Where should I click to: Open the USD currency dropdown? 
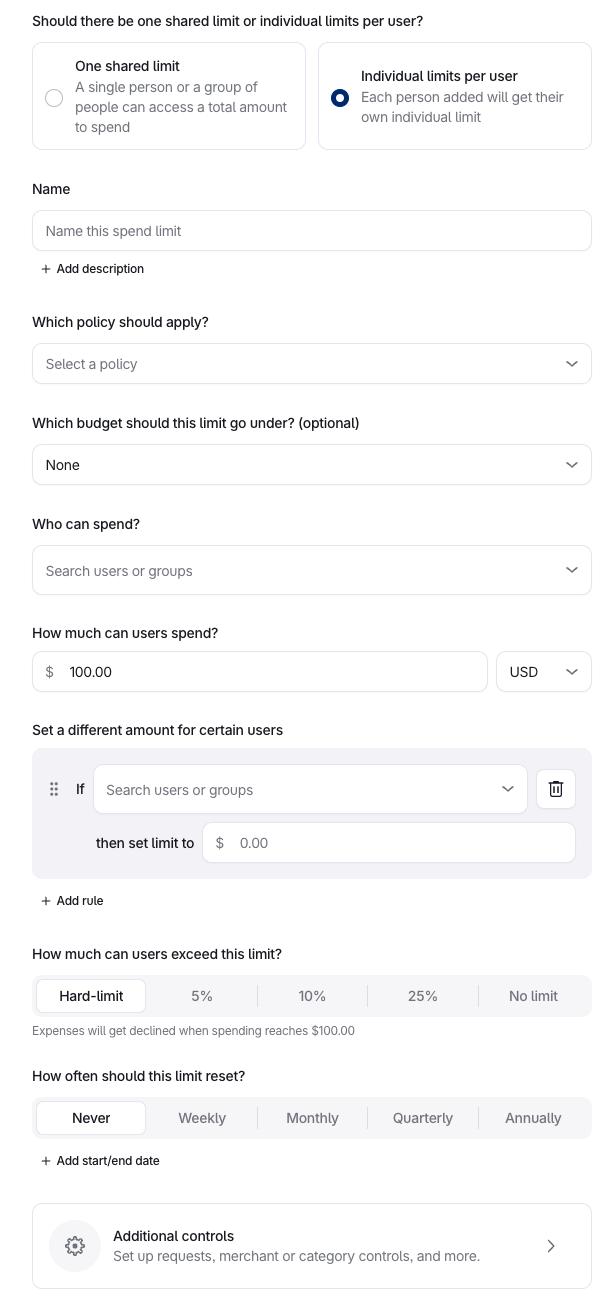click(543, 672)
